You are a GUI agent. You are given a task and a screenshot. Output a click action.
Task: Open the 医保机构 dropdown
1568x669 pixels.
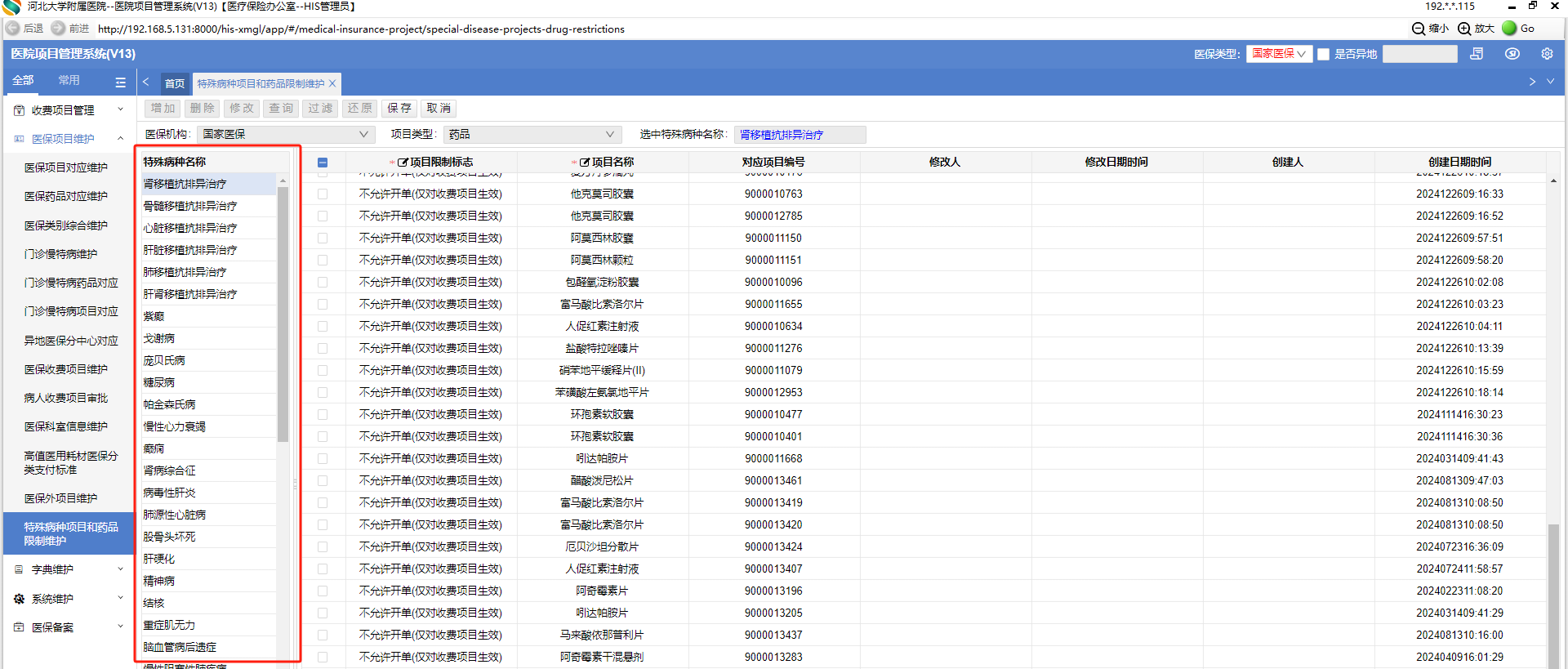tap(286, 134)
